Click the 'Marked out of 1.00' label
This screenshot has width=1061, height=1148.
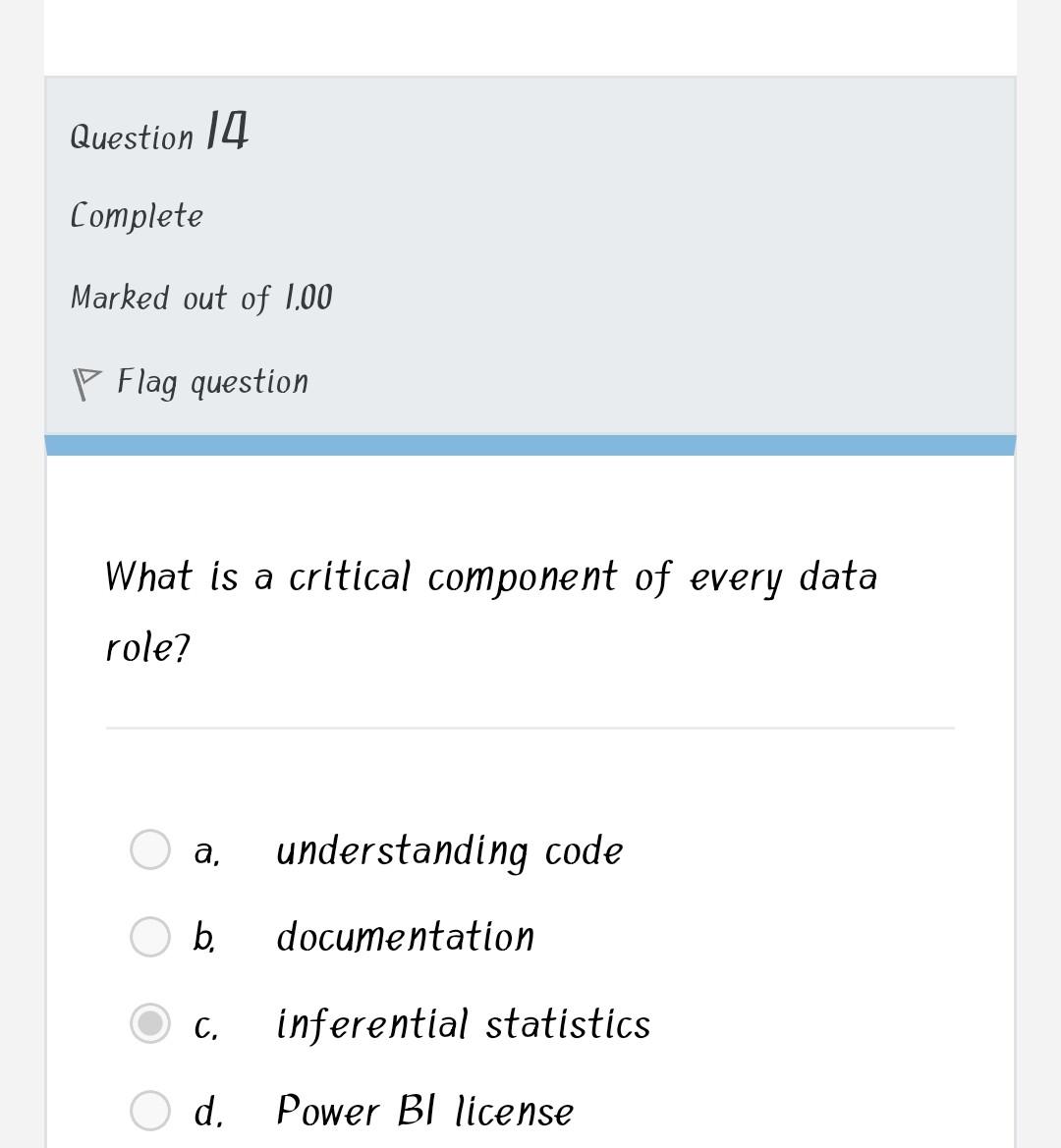tap(201, 298)
